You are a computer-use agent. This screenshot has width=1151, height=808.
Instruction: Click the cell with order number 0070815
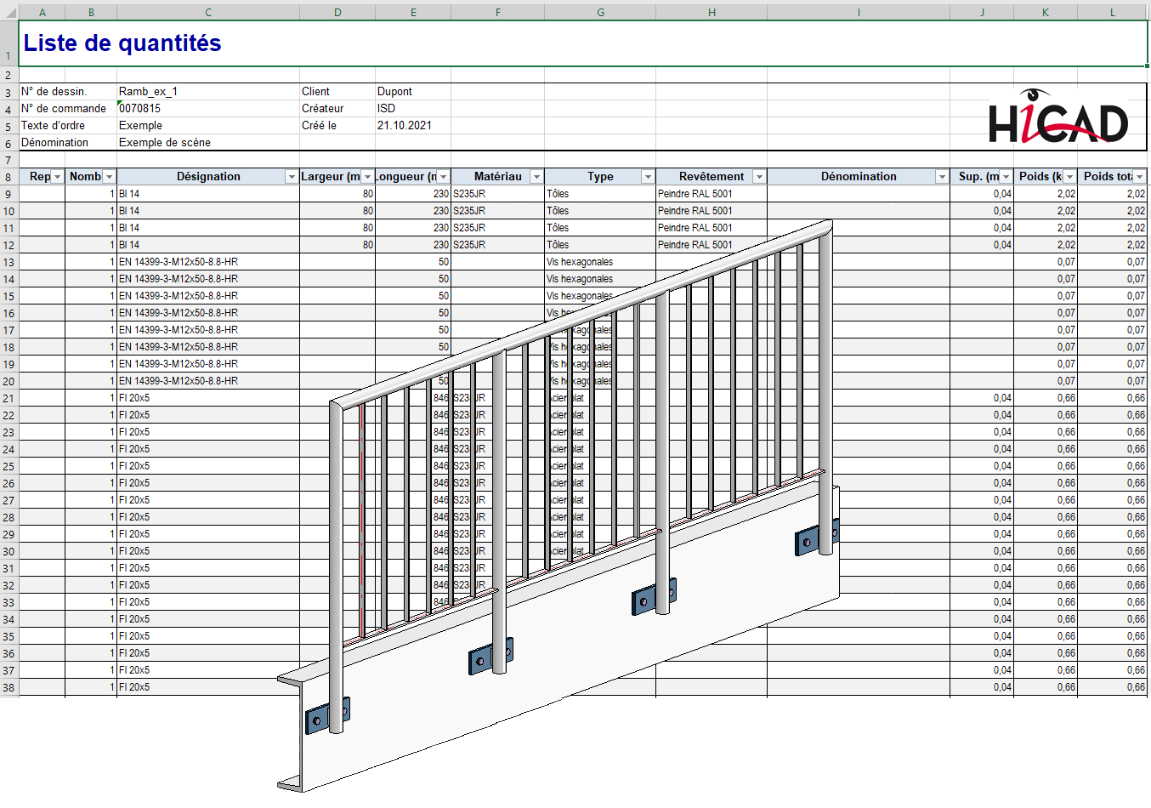140,109
